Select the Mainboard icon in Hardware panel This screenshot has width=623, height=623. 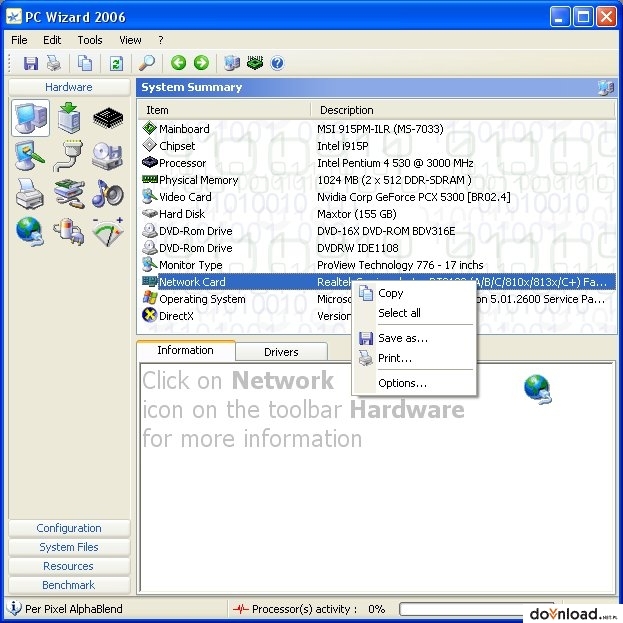pos(69,118)
